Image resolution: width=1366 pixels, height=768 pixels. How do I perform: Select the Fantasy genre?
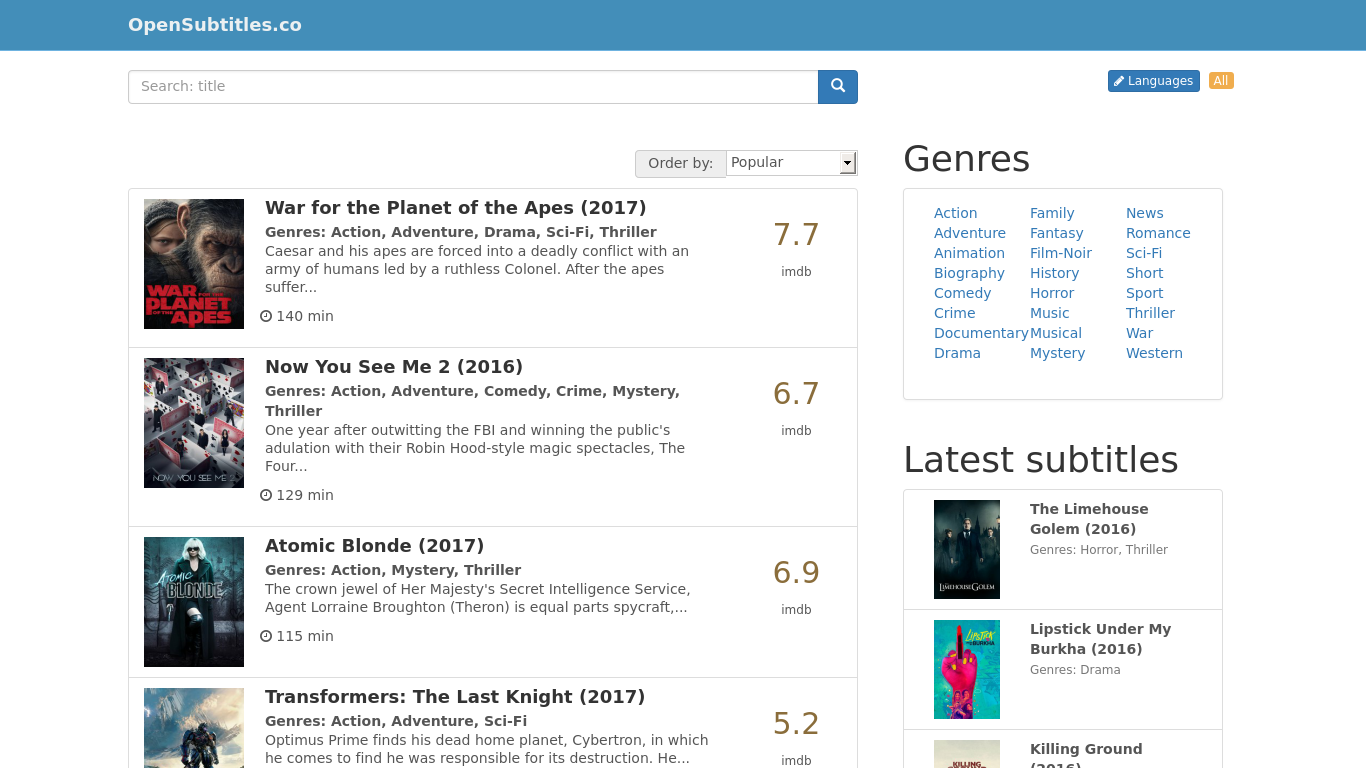pos(1056,233)
